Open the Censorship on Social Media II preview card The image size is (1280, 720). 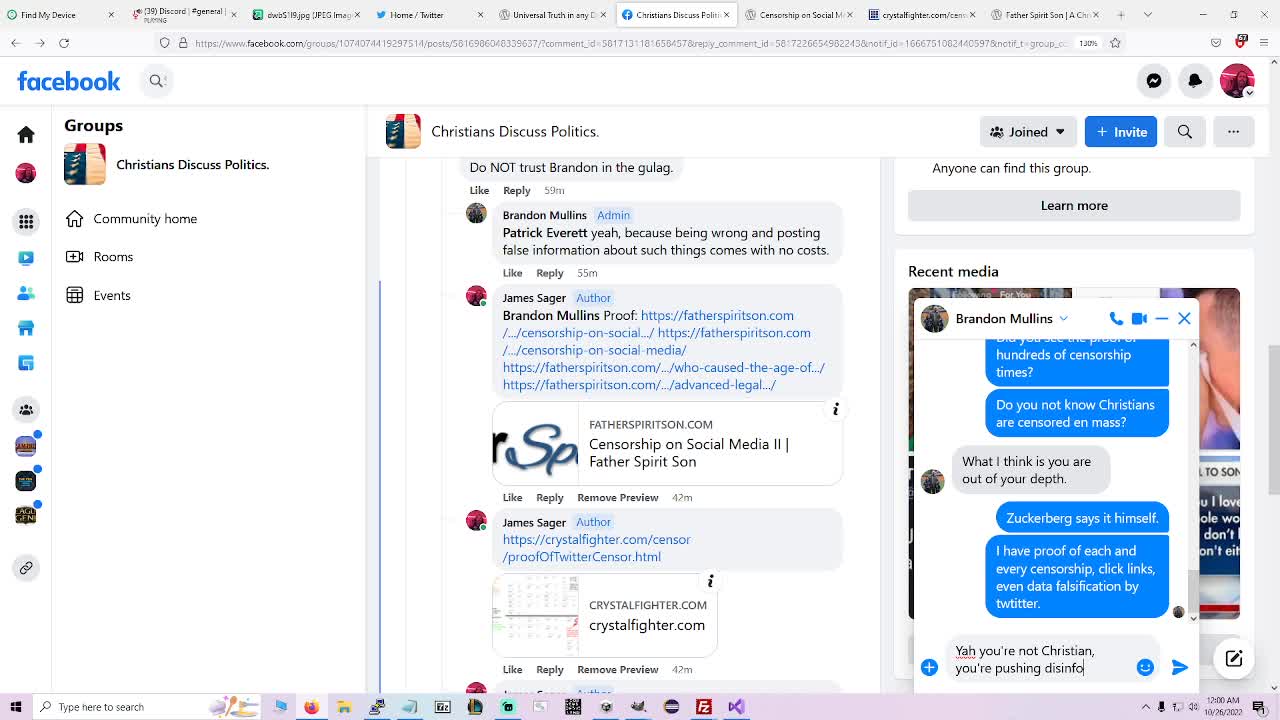pos(667,444)
